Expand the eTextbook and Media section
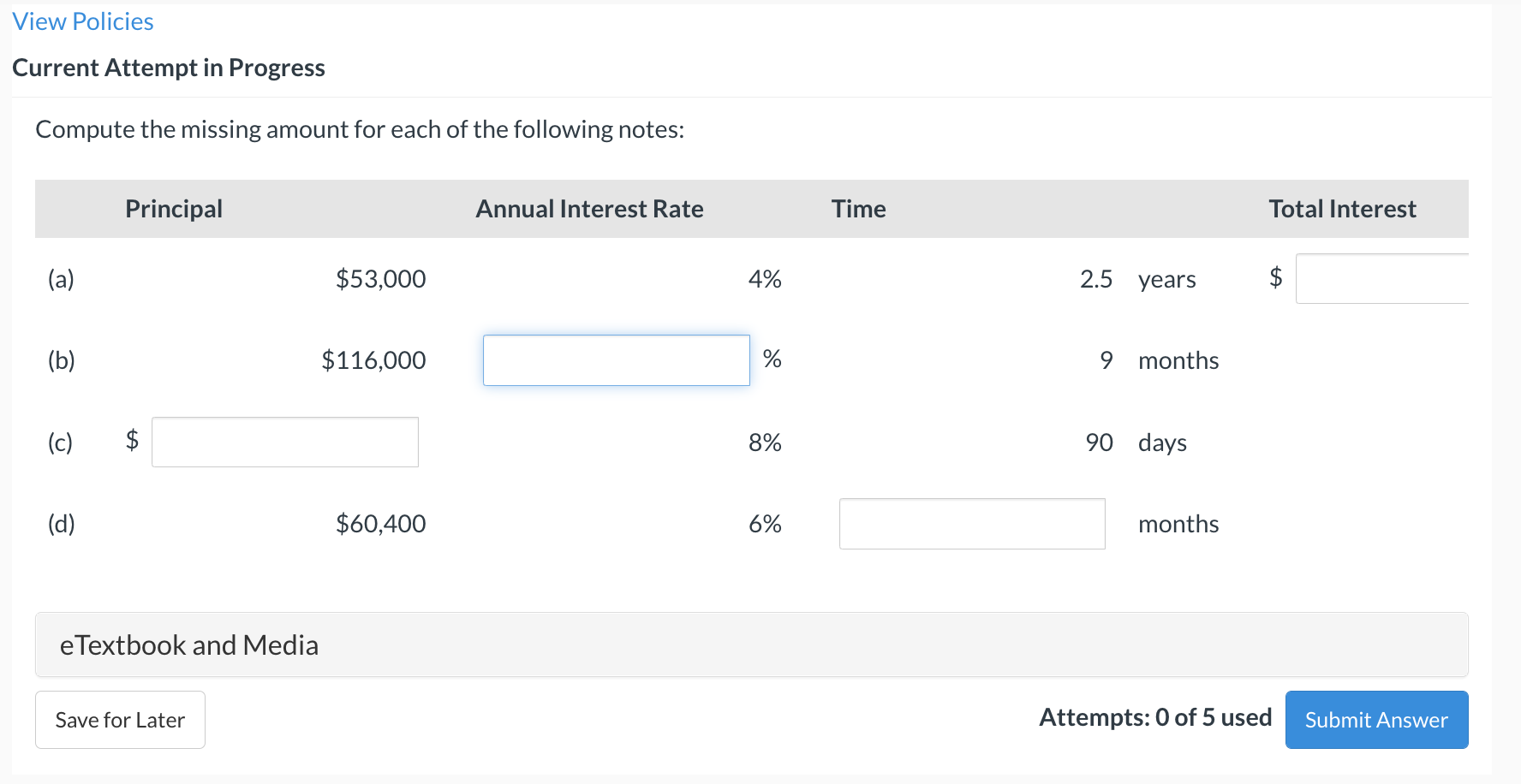Screen dimensions: 1521x784 point(188,644)
